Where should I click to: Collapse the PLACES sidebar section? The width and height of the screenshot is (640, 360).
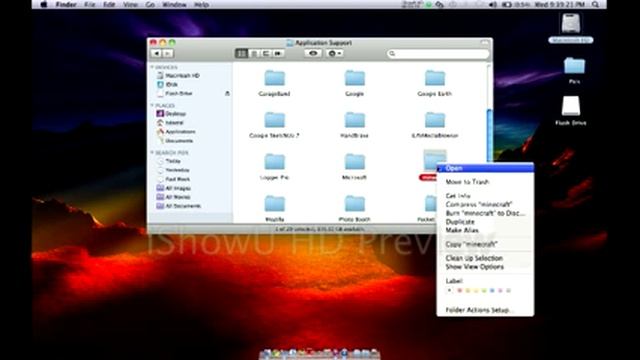pos(152,105)
